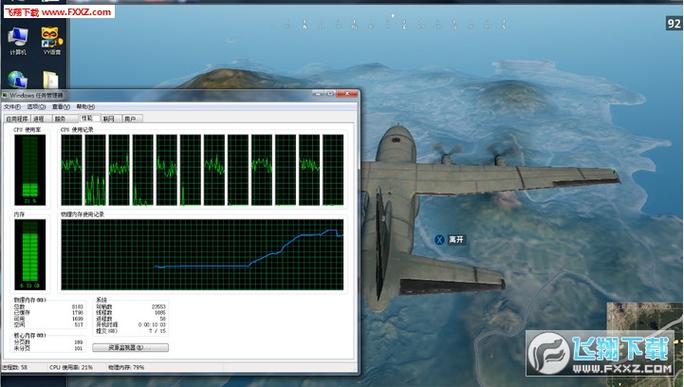Click the 分页数 value 189
Screen dimensions: 684x387
(79, 342)
